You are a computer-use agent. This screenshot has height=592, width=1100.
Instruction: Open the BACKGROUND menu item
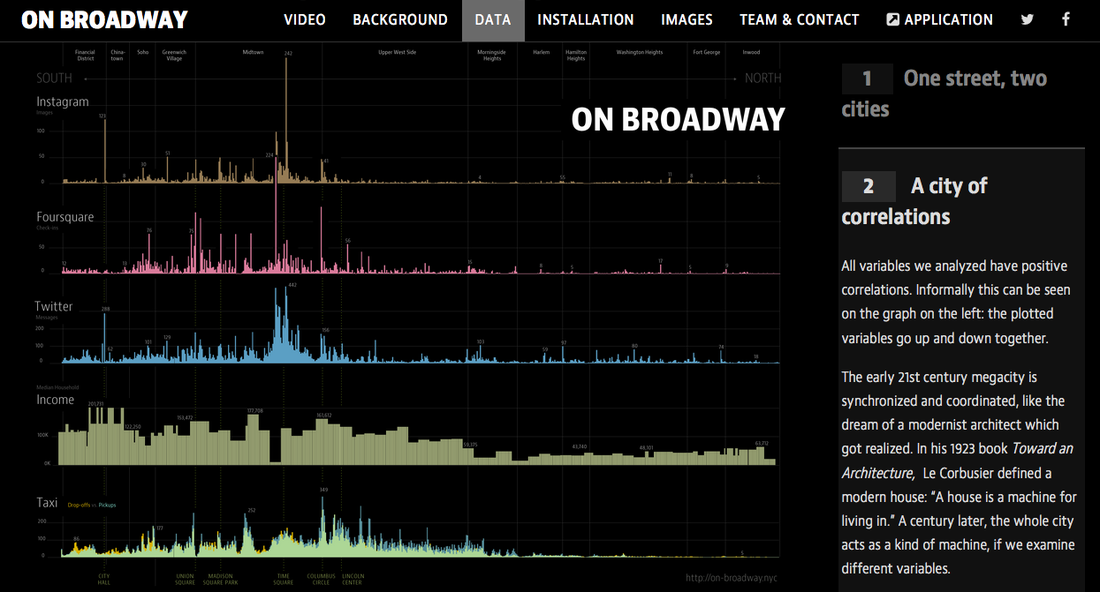click(x=400, y=20)
